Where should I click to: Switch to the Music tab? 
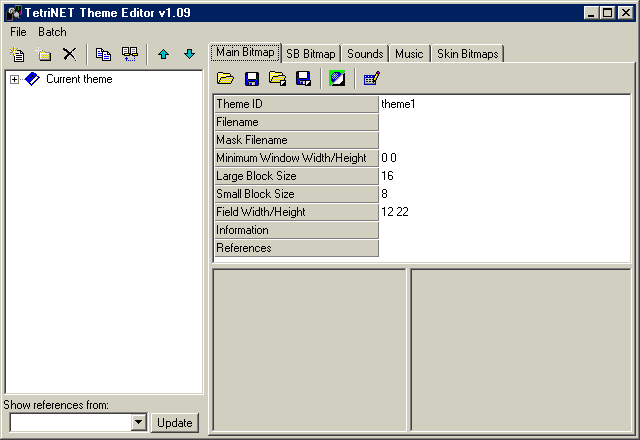[x=409, y=53]
